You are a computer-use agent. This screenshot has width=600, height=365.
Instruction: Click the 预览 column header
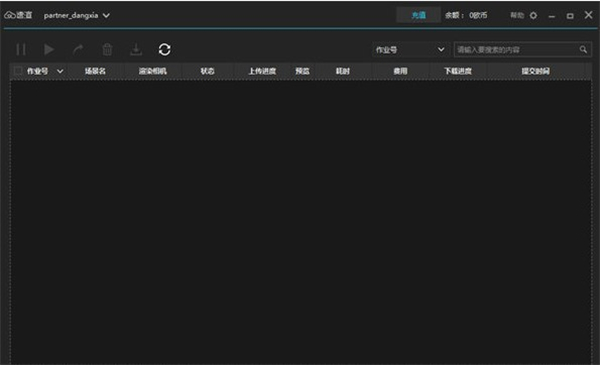tap(302, 71)
